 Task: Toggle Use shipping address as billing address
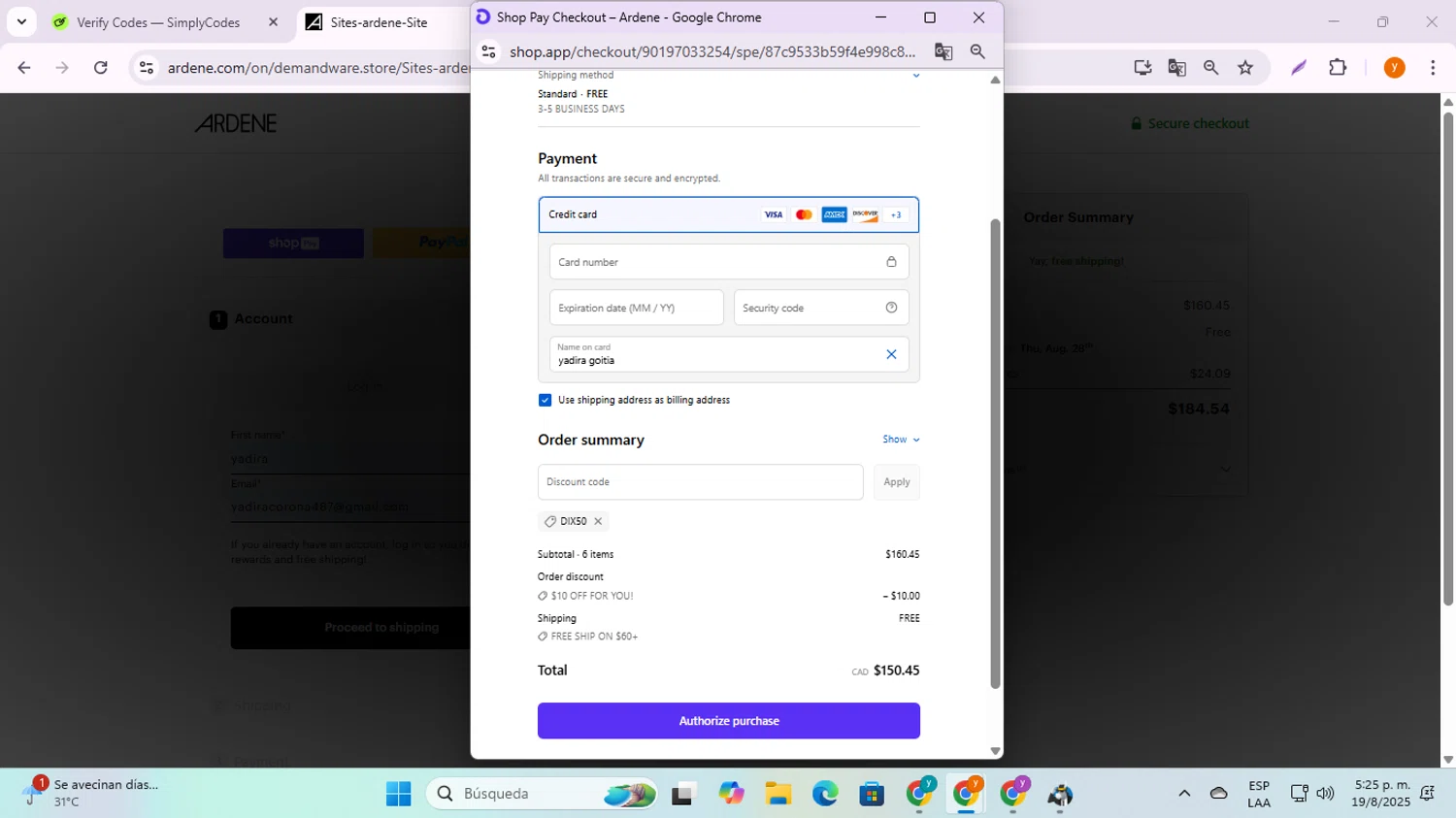pos(545,400)
